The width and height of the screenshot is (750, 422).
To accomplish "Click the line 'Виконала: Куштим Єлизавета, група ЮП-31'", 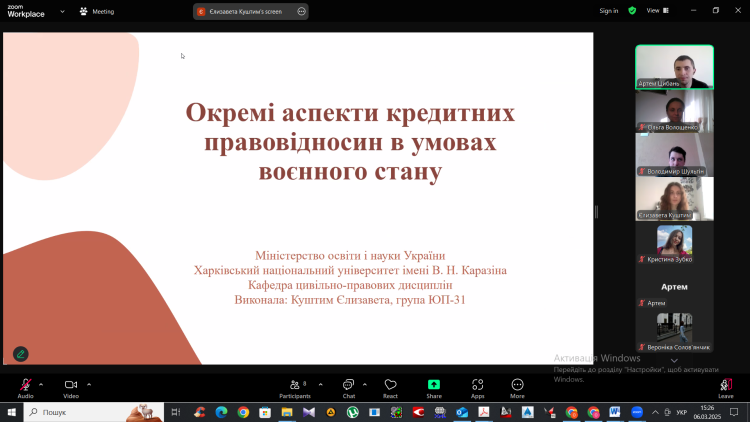I will coord(350,300).
